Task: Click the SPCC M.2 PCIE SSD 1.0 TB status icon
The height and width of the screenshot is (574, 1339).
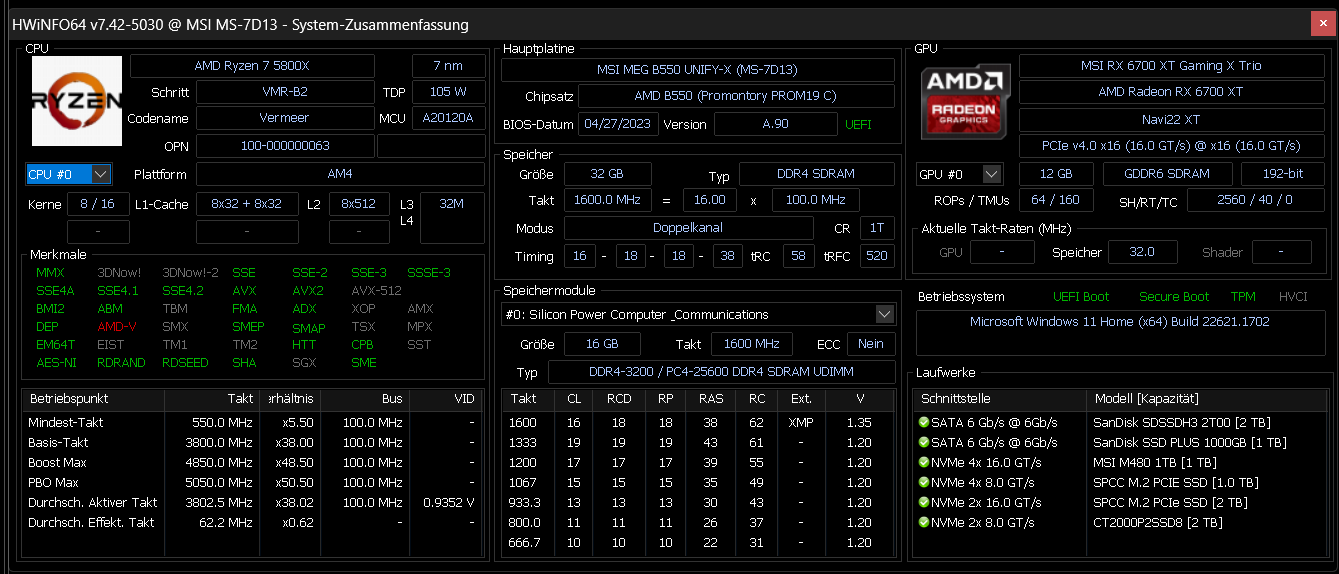Action: 923,482
